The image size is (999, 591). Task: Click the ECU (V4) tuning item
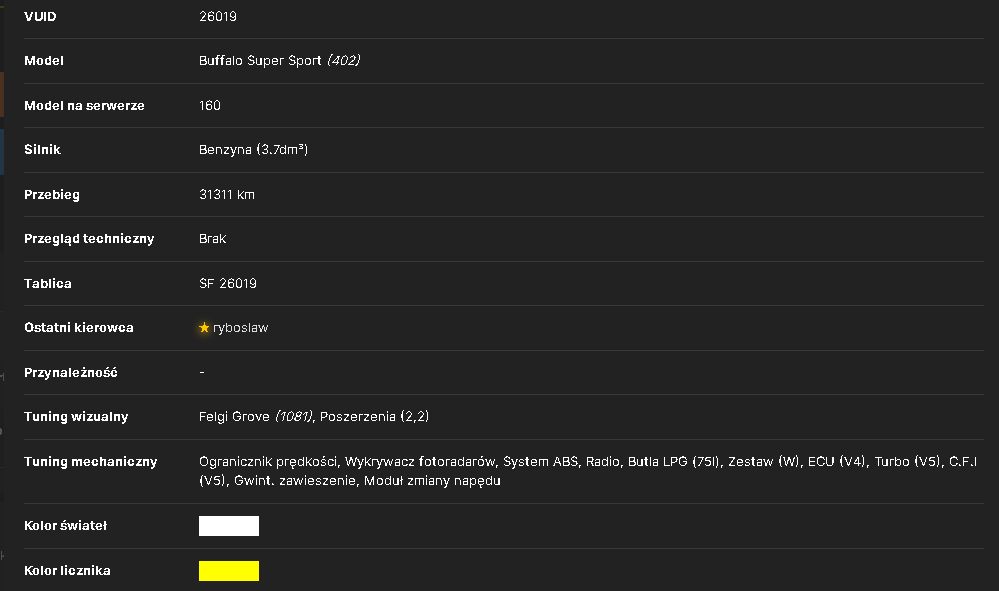click(837, 462)
